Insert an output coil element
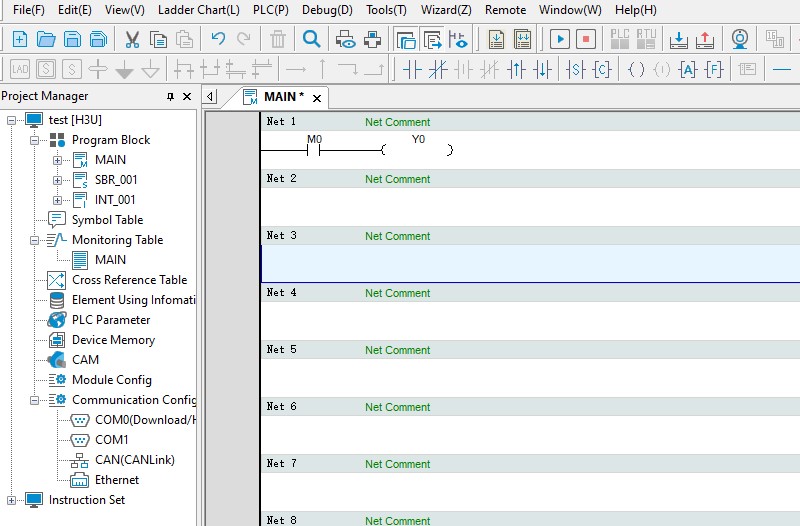The width and height of the screenshot is (800, 526). [x=636, y=69]
